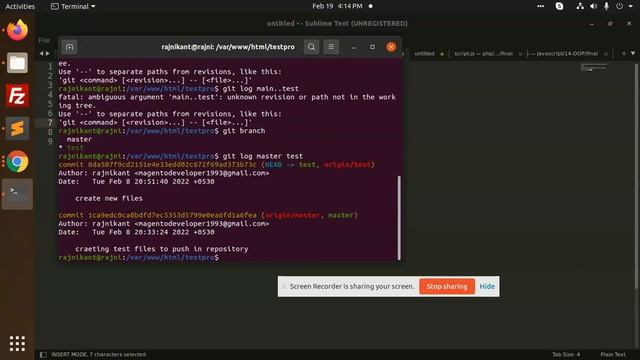Maximize the terminal window
Screen dimensions: 640x360
click(x=372, y=47)
